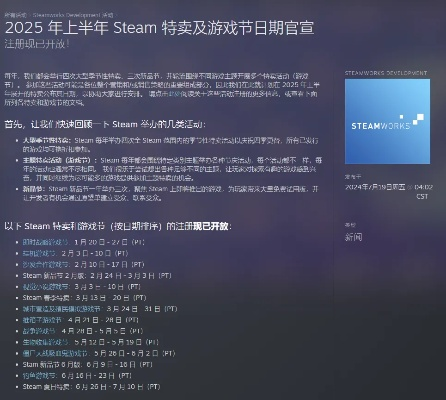The image size is (446, 400).
Task: Click the 新品节 description bullet paragraph
Action: pos(170,193)
